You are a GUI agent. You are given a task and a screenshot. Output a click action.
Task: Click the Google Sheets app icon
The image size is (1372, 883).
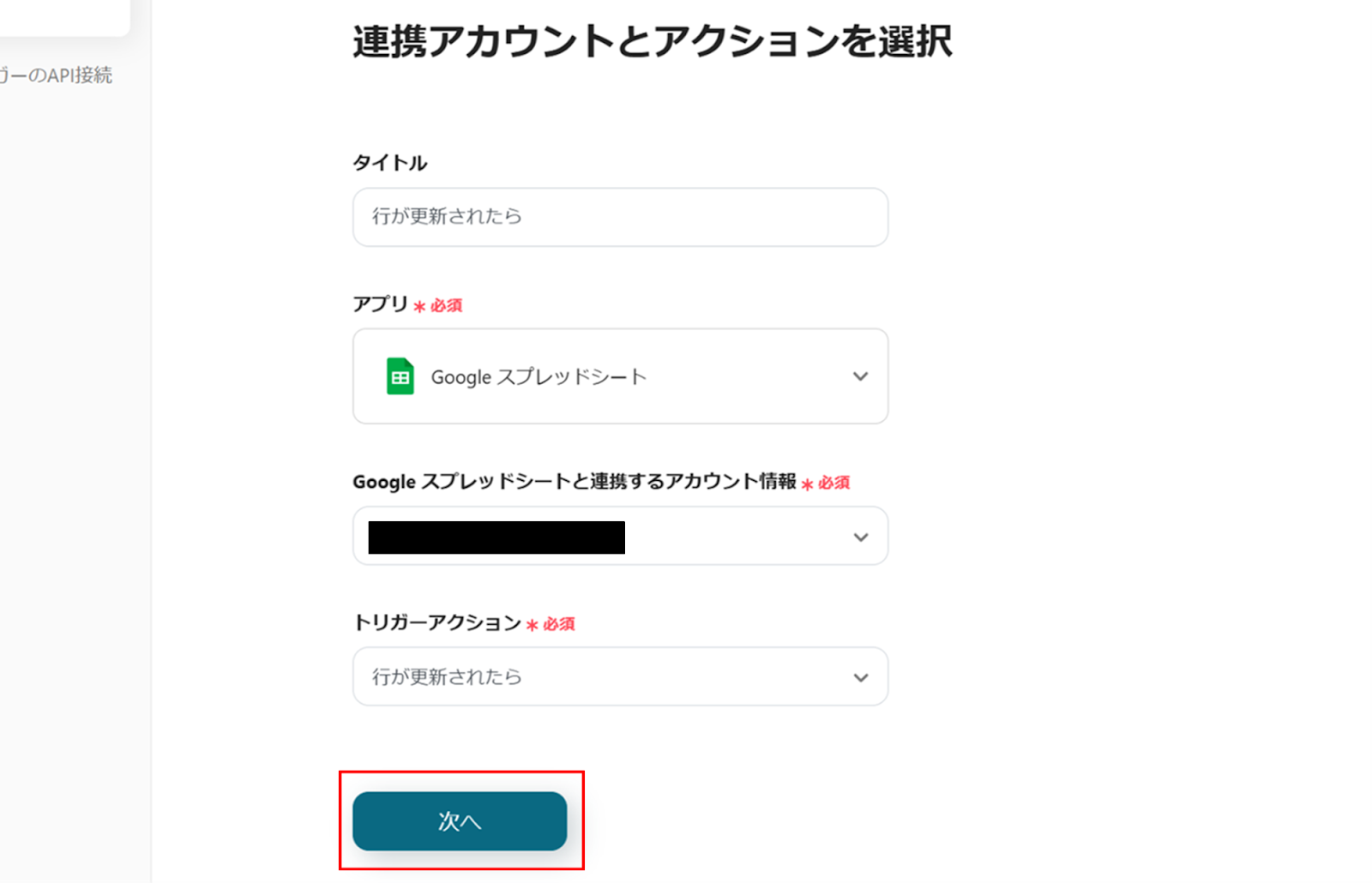click(x=400, y=376)
